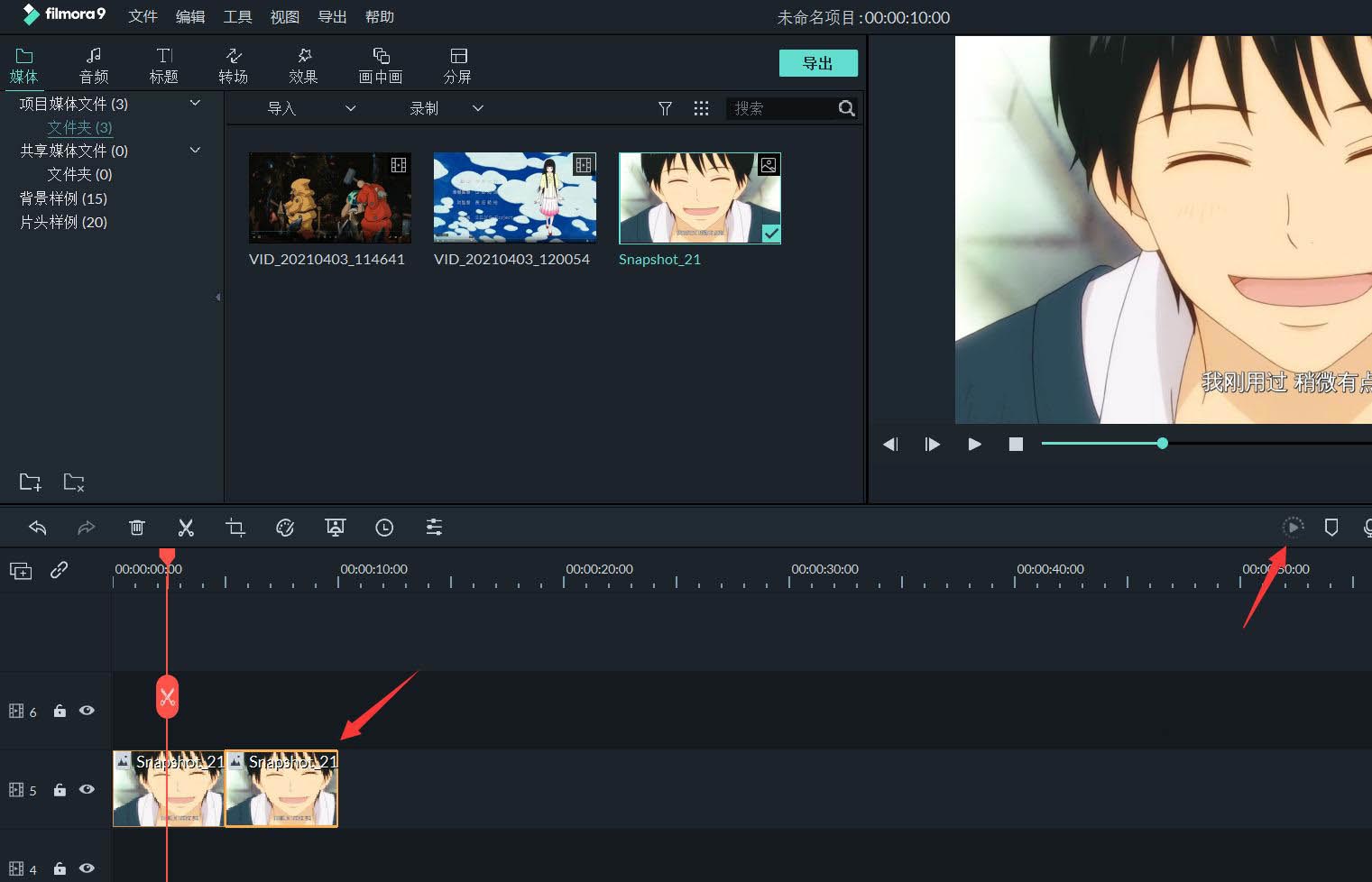Open the color tuning palette icon
Viewport: 1372px width, 882px height.
285,527
